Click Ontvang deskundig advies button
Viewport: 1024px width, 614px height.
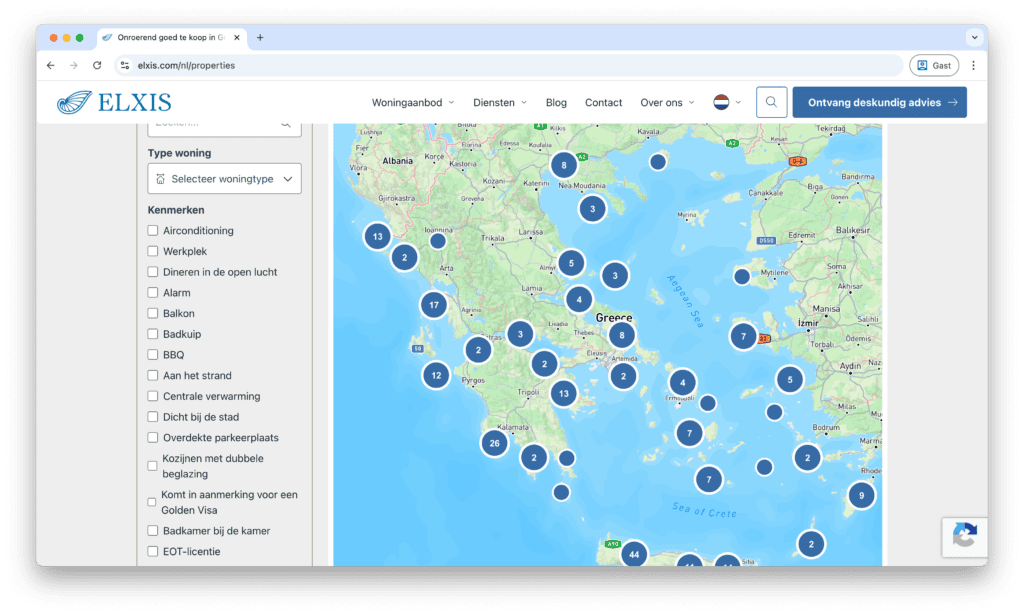pyautogui.click(x=879, y=102)
